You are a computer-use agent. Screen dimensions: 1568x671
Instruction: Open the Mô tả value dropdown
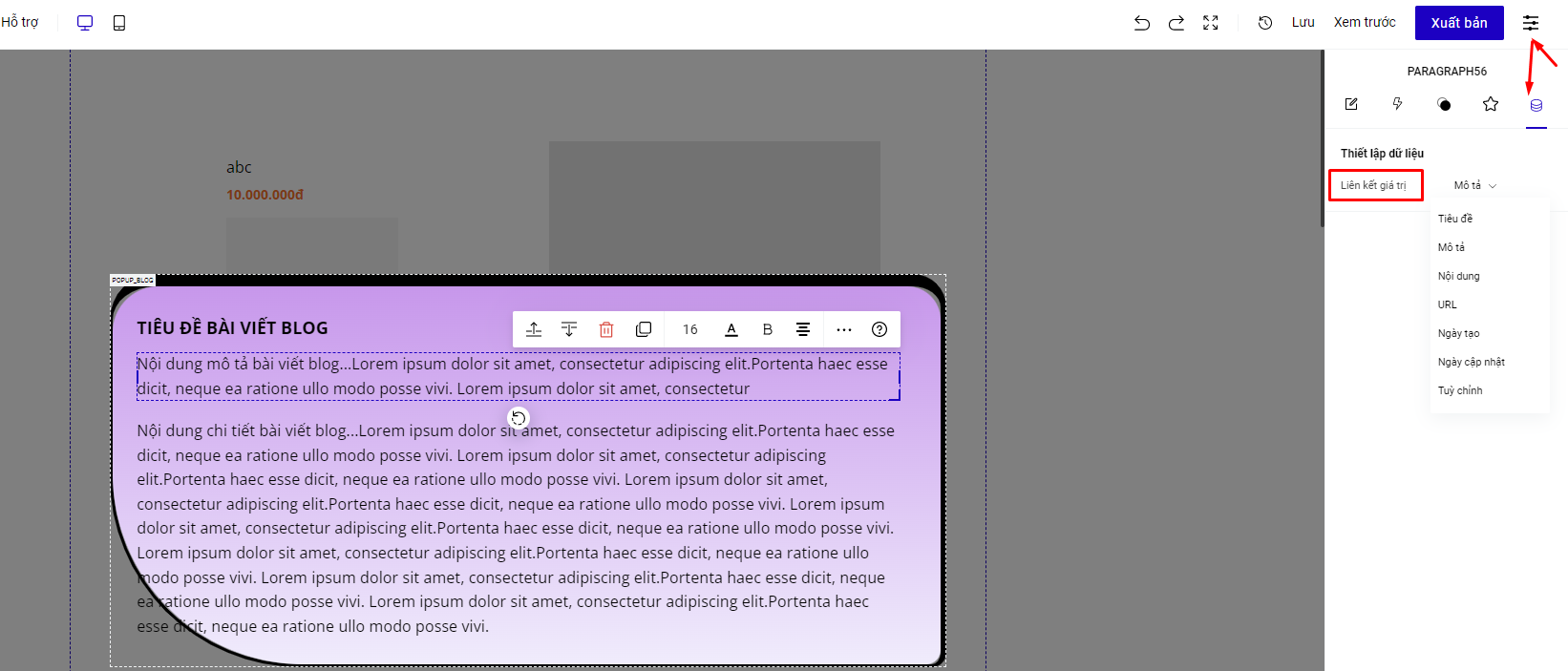(1474, 185)
